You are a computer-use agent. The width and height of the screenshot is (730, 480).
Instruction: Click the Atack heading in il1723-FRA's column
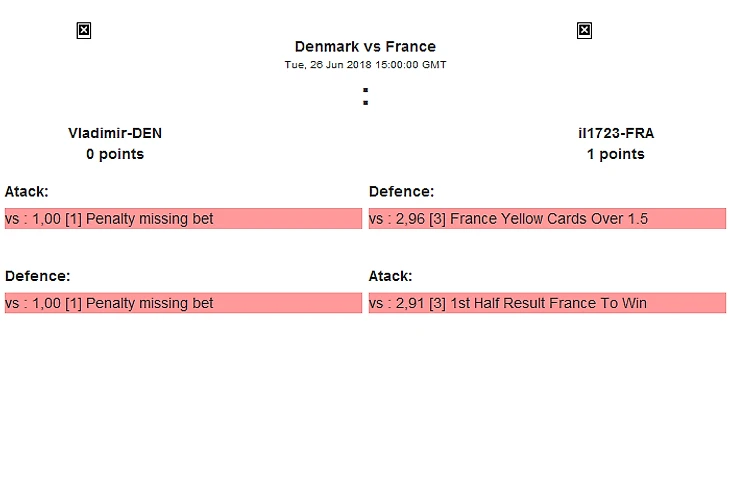pos(391,276)
